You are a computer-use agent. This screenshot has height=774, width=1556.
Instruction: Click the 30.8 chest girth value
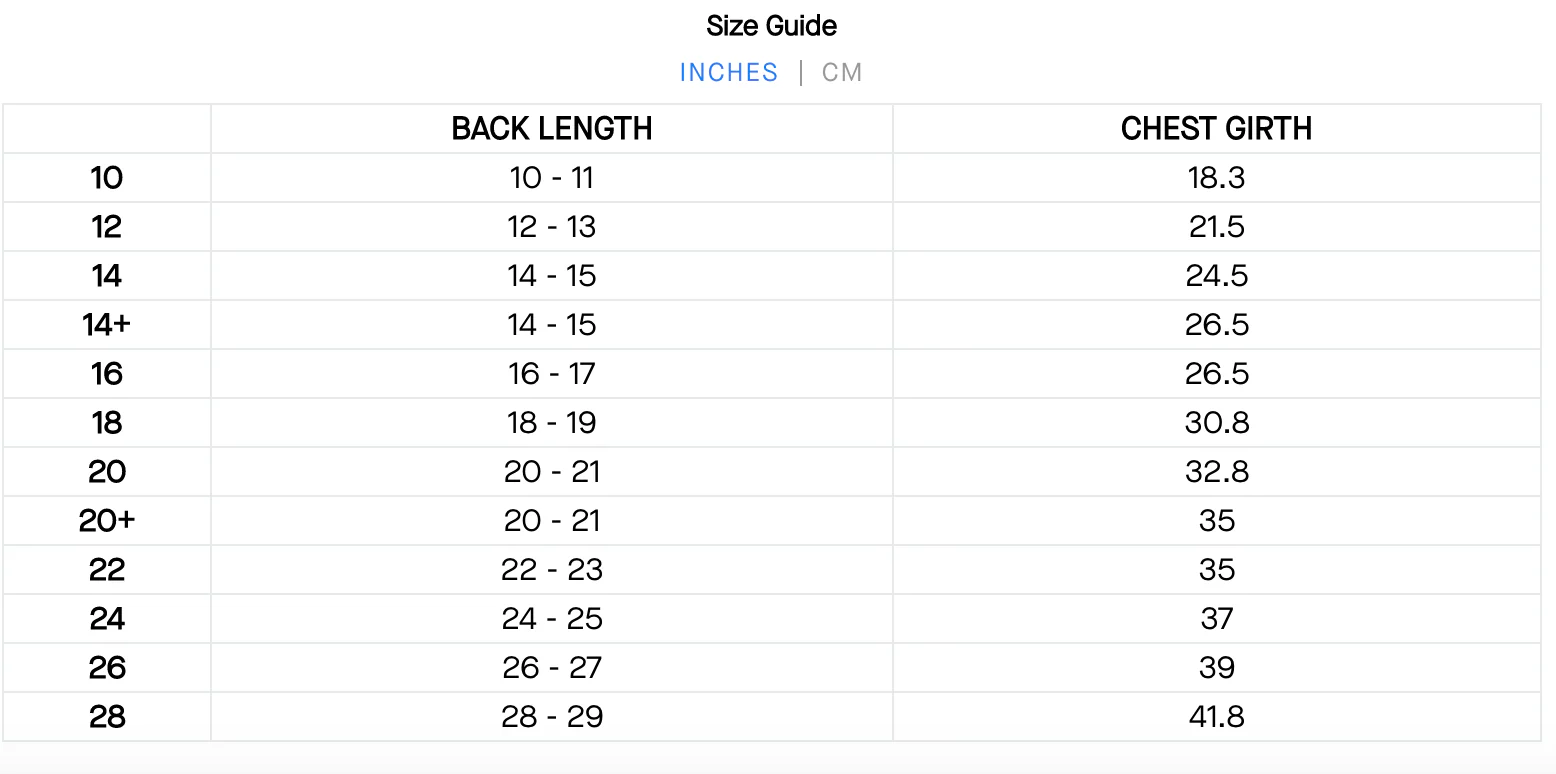(x=1216, y=422)
